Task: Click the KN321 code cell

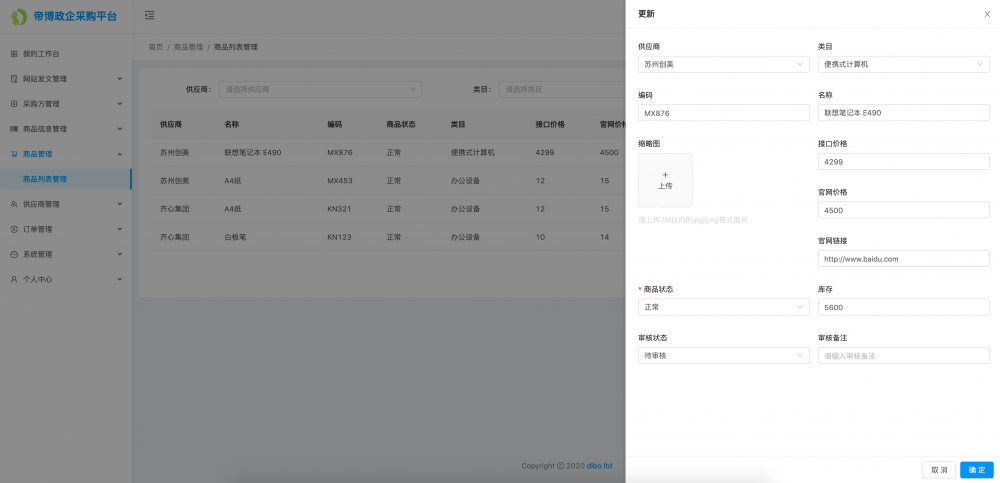Action: (x=339, y=209)
